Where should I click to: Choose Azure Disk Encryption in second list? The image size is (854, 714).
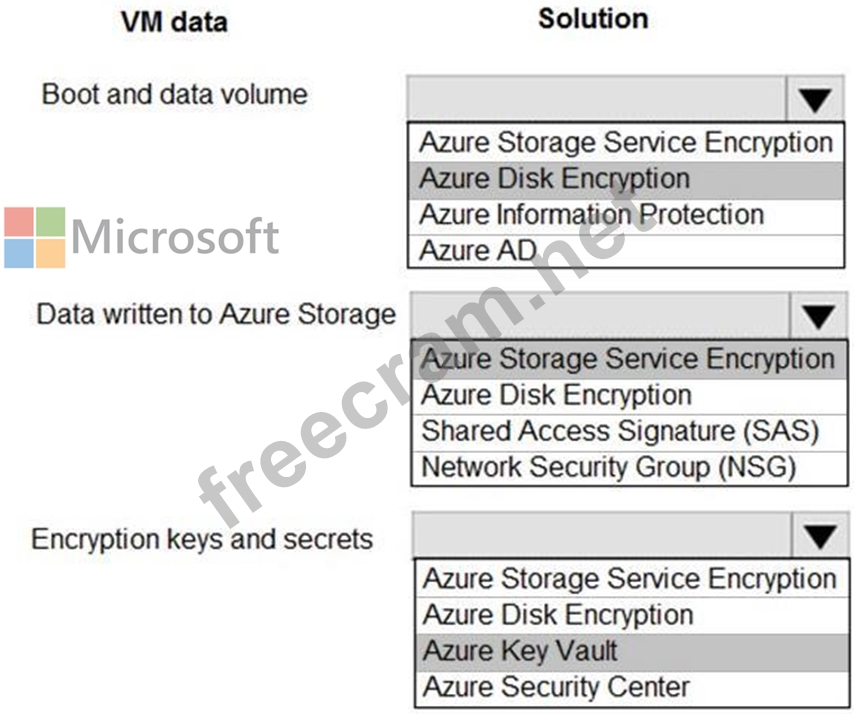click(x=629, y=396)
